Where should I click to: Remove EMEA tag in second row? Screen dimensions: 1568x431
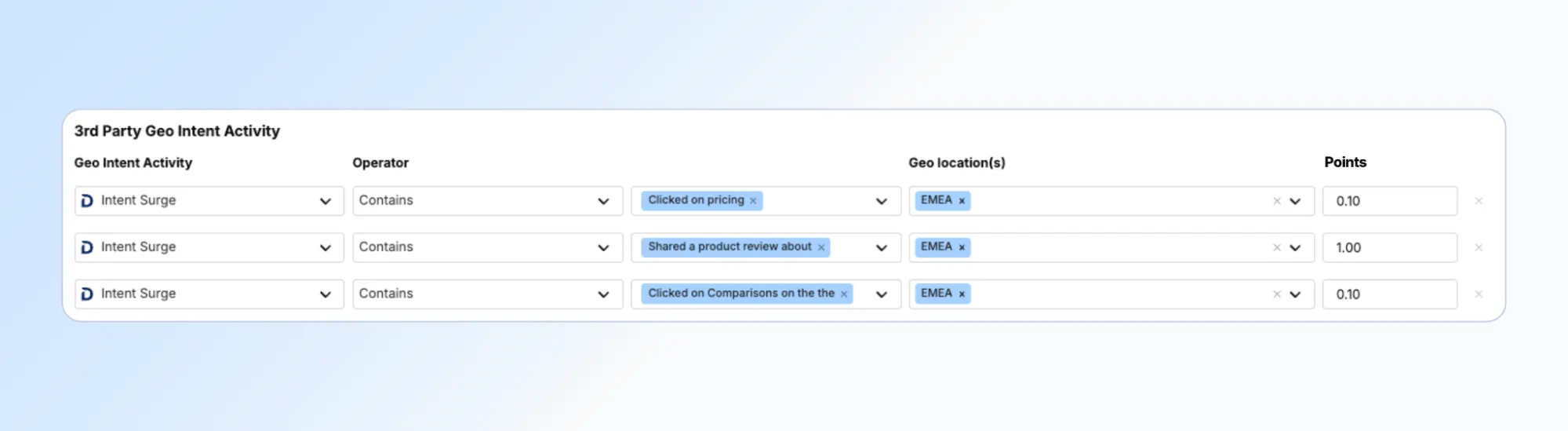[962, 247]
